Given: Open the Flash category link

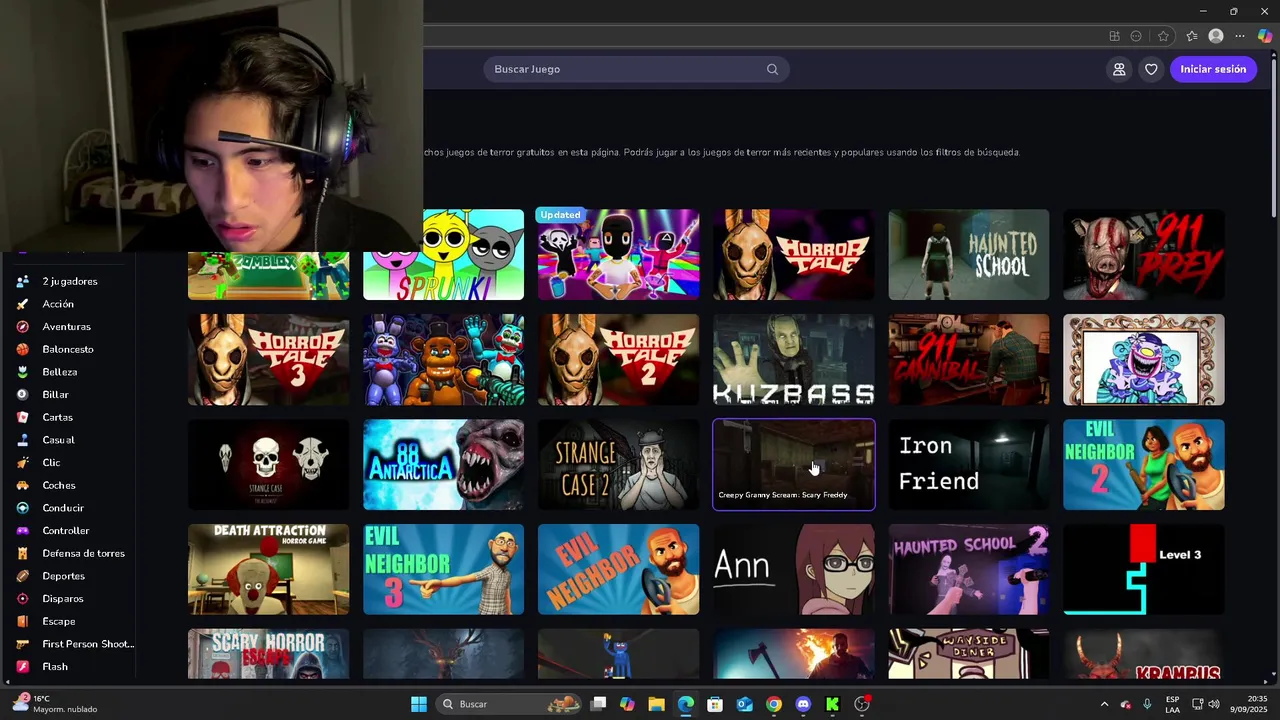Looking at the screenshot, I should pos(55,667).
